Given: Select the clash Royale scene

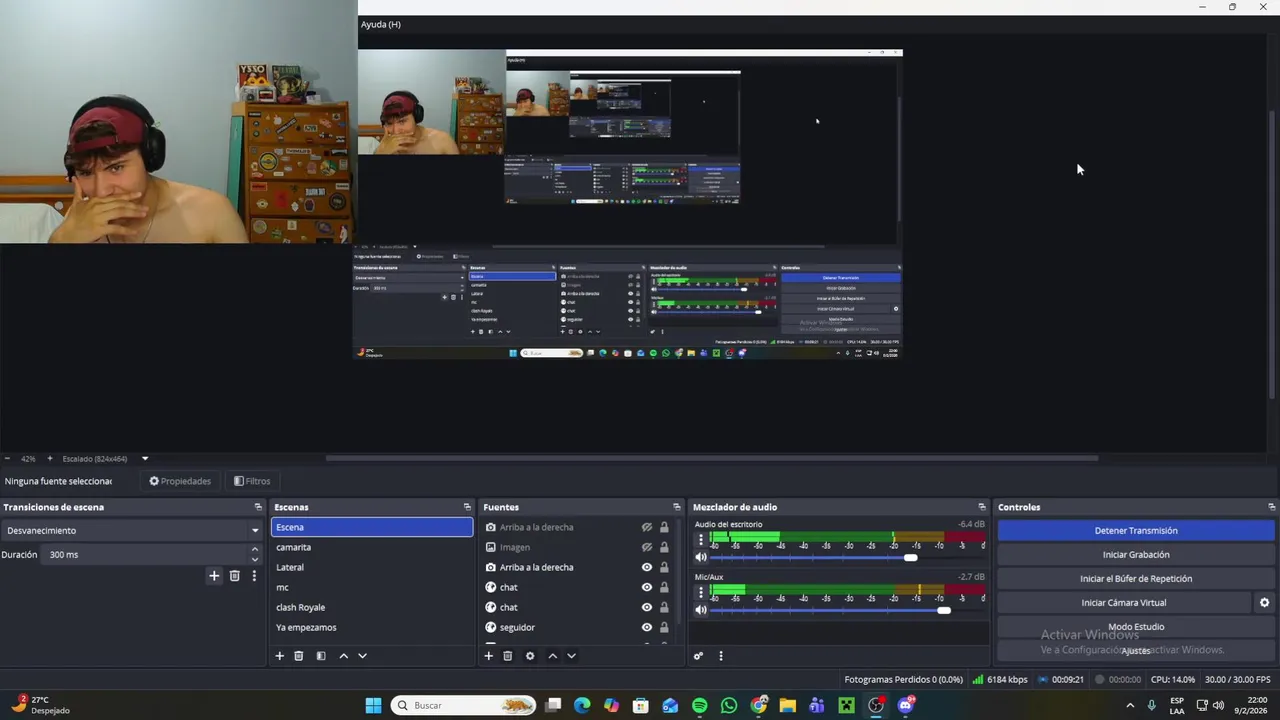Looking at the screenshot, I should coord(372,607).
